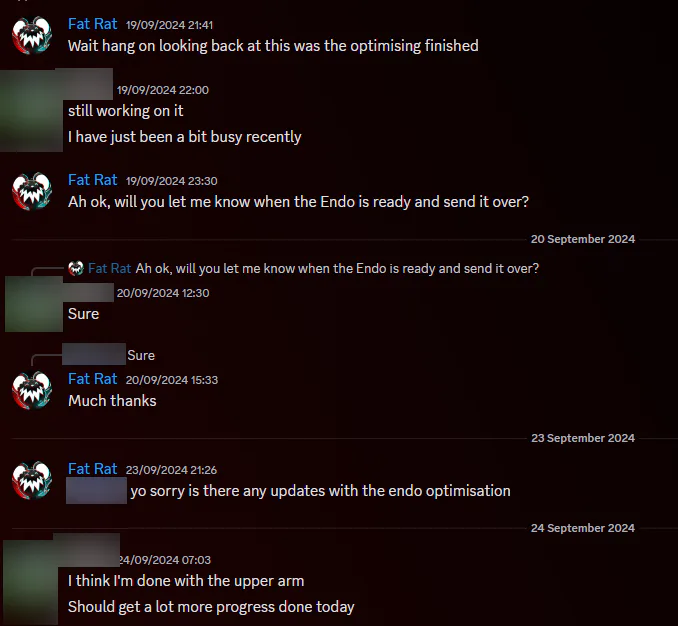
Task: Click Fat Rat's avatar beside the Endo question
Action: (32, 192)
